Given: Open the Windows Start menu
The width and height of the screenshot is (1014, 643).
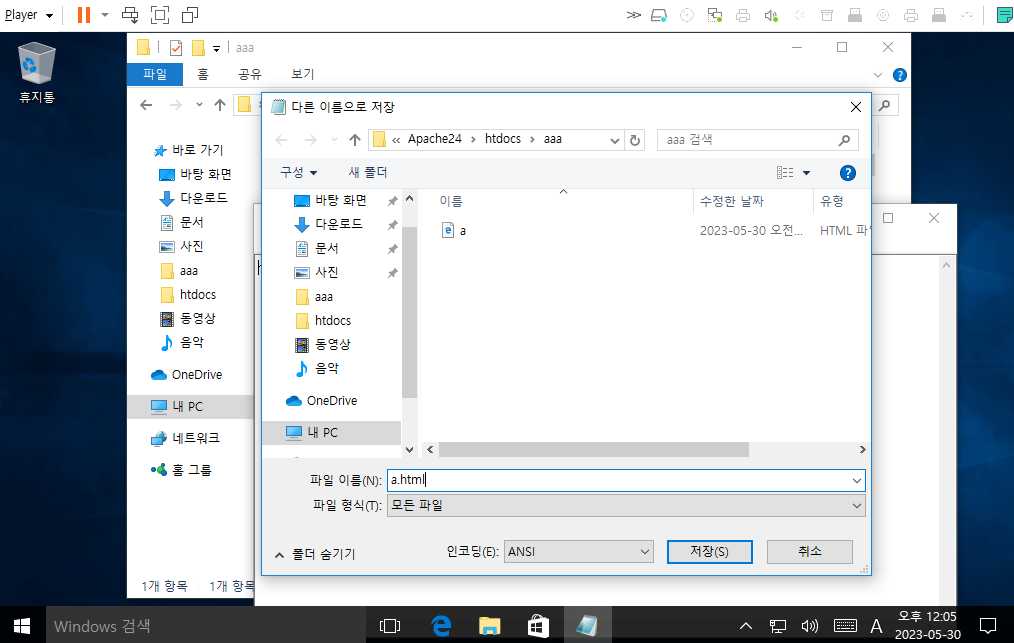Looking at the screenshot, I should tap(22, 626).
